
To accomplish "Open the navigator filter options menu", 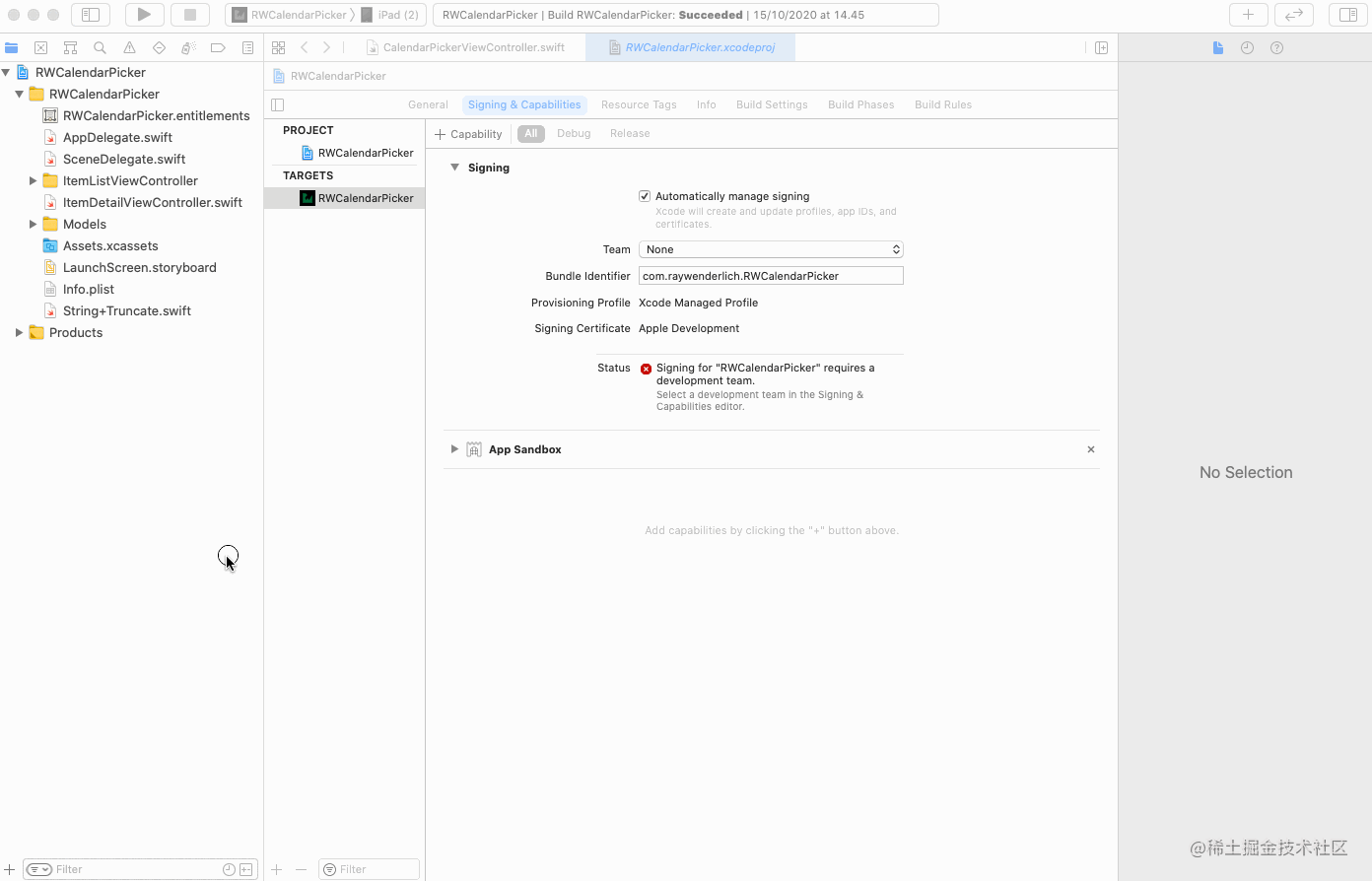I will coord(39,869).
